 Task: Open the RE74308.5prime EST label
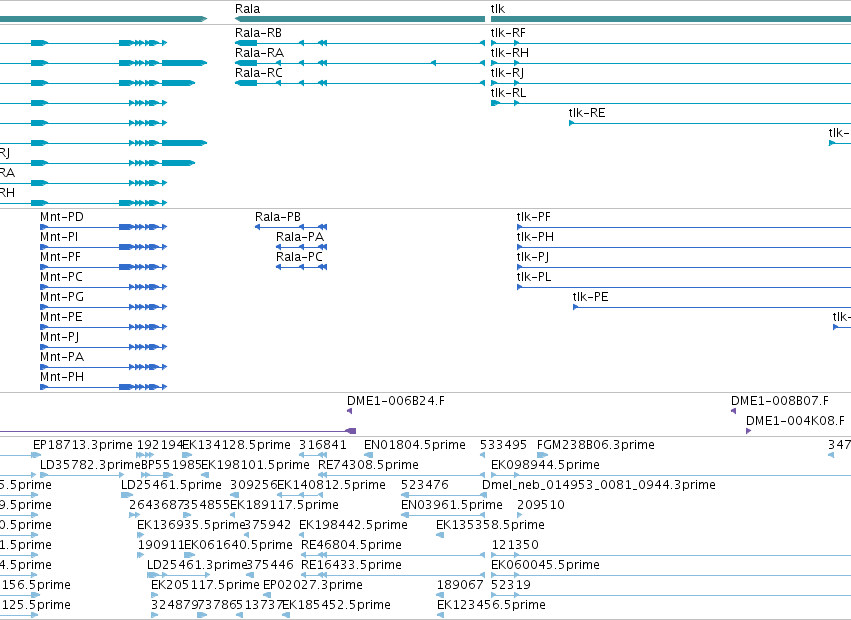tap(369, 465)
